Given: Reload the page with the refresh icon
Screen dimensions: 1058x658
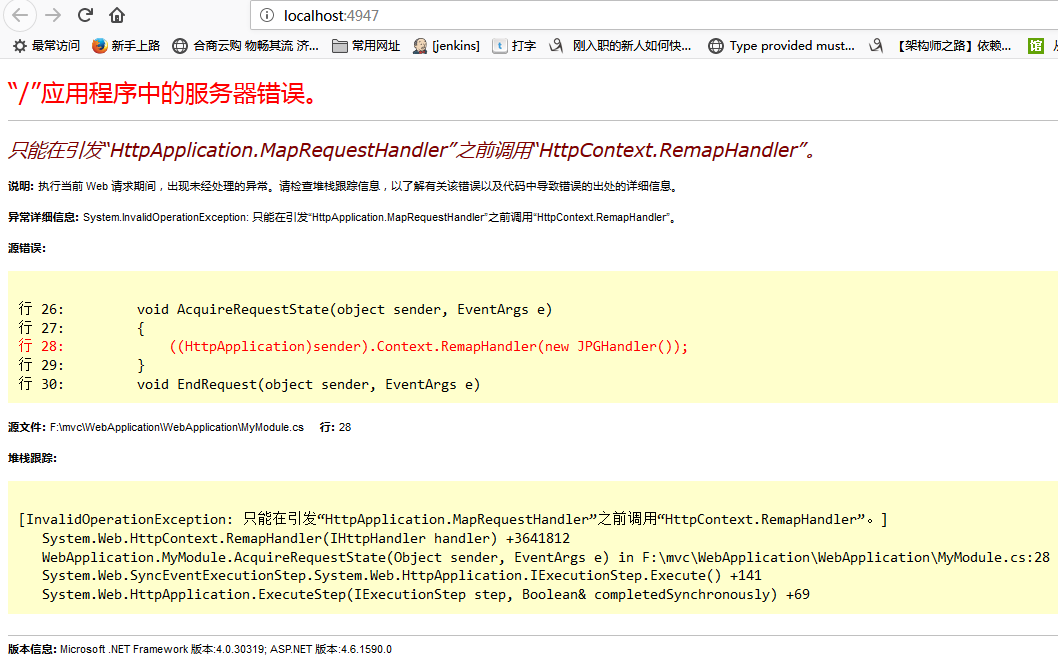Looking at the screenshot, I should coord(85,15).
